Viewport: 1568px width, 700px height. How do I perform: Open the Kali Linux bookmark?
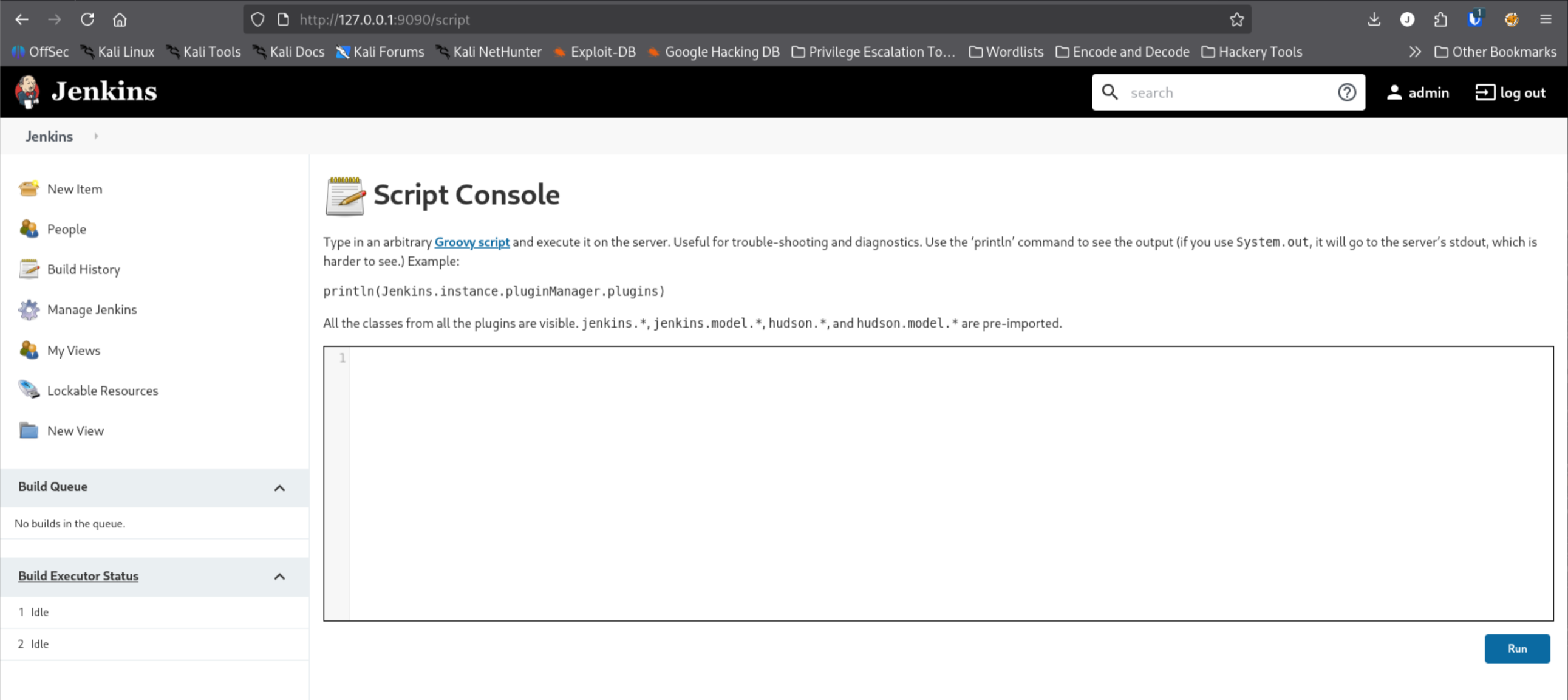click(117, 52)
